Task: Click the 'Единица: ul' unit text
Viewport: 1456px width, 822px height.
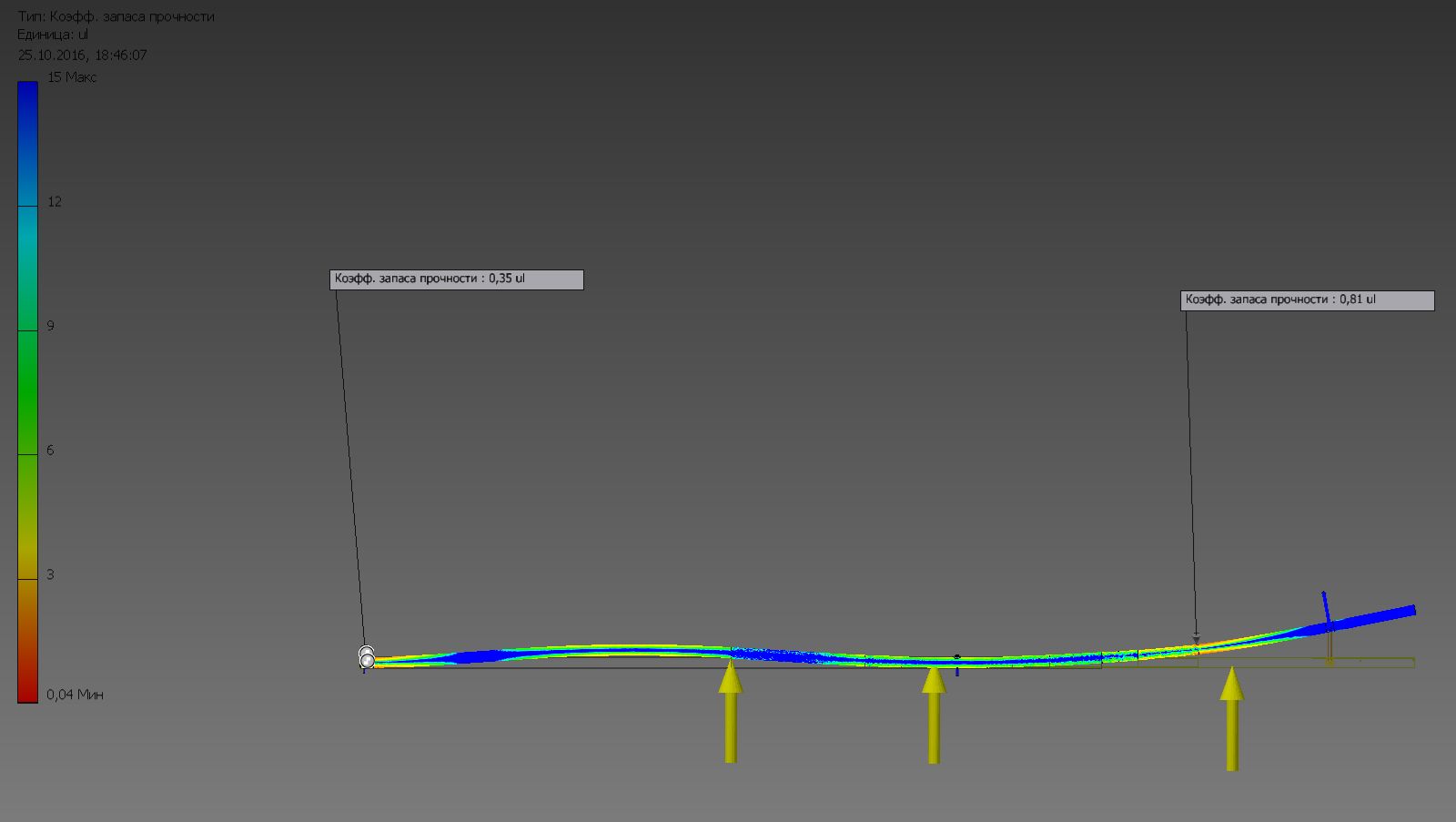Action: 53,35
